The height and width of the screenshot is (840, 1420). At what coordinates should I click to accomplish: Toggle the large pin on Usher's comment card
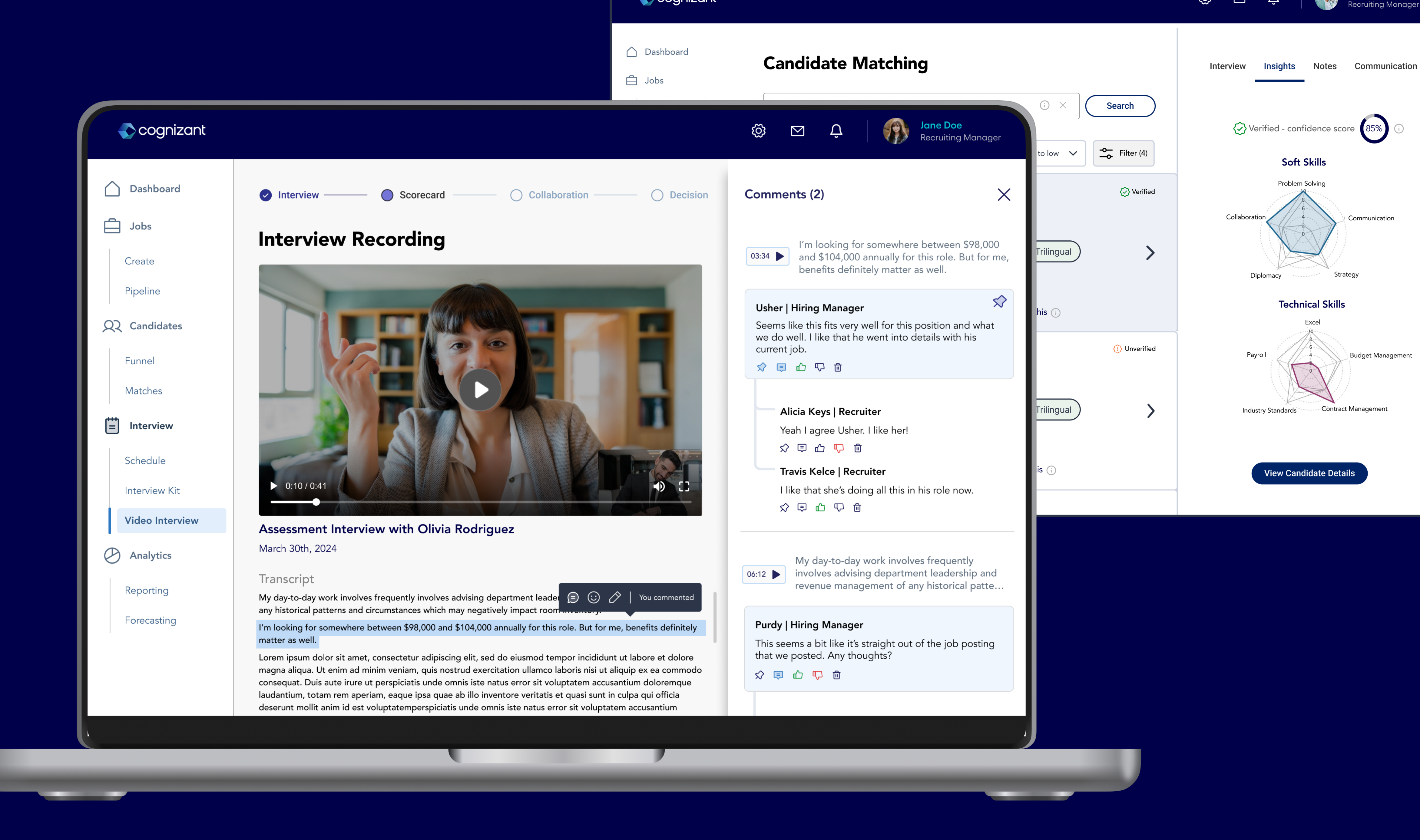(999, 302)
